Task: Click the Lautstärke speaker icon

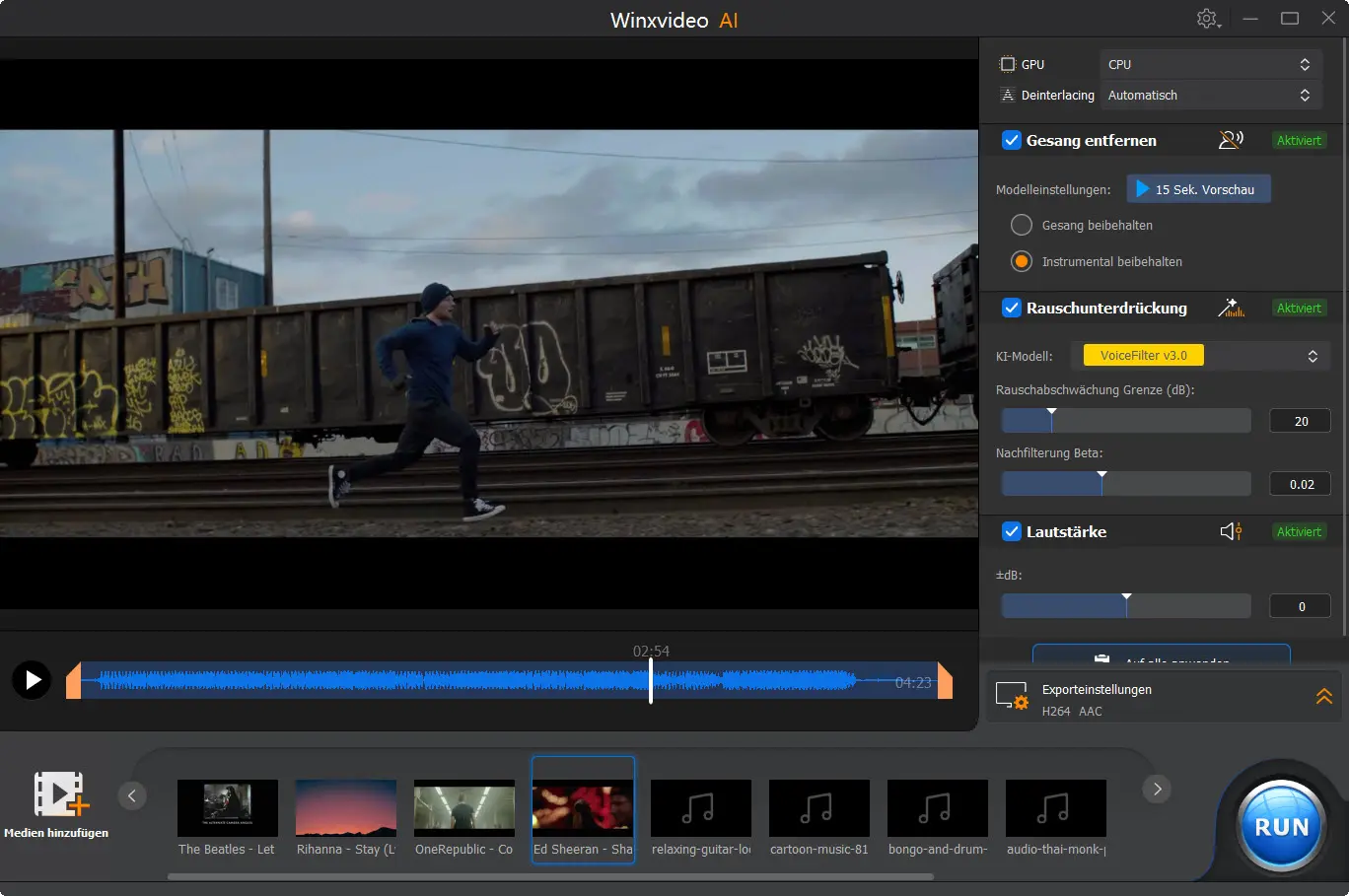Action: point(1231,531)
